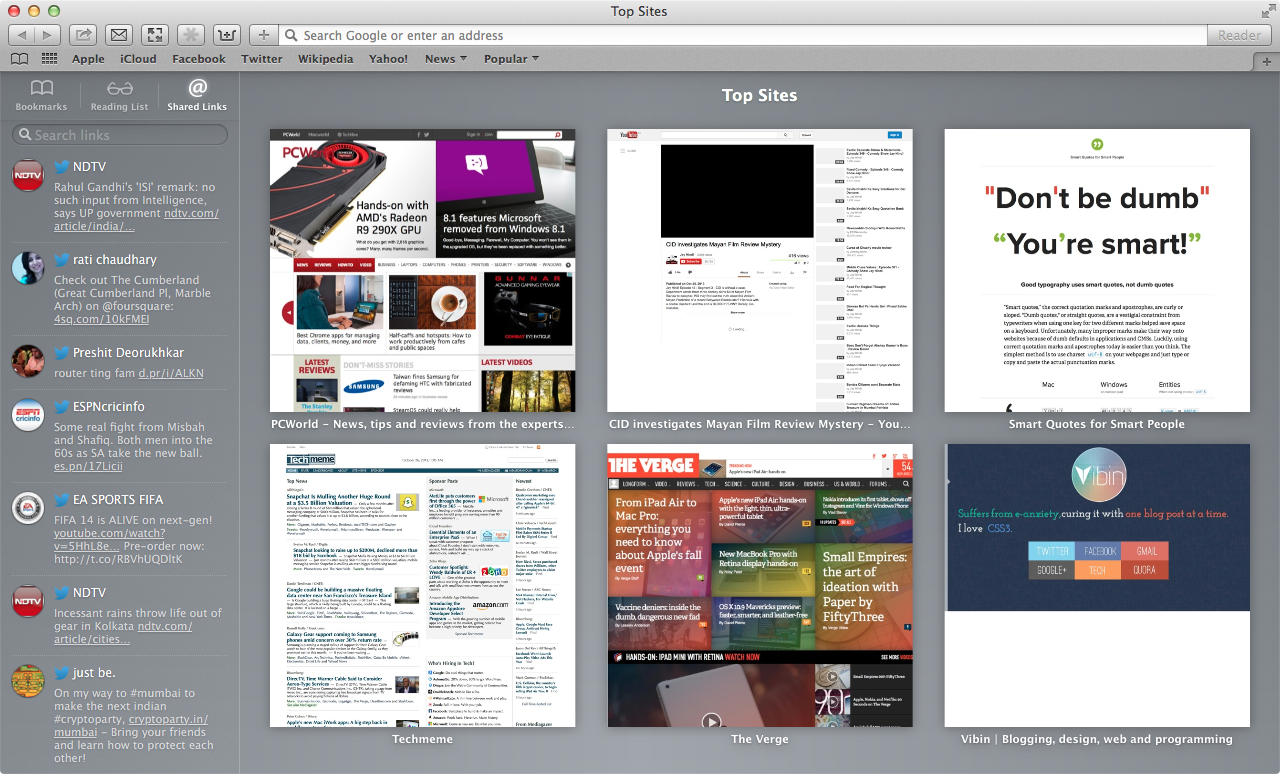Click the Search links field

[120, 135]
